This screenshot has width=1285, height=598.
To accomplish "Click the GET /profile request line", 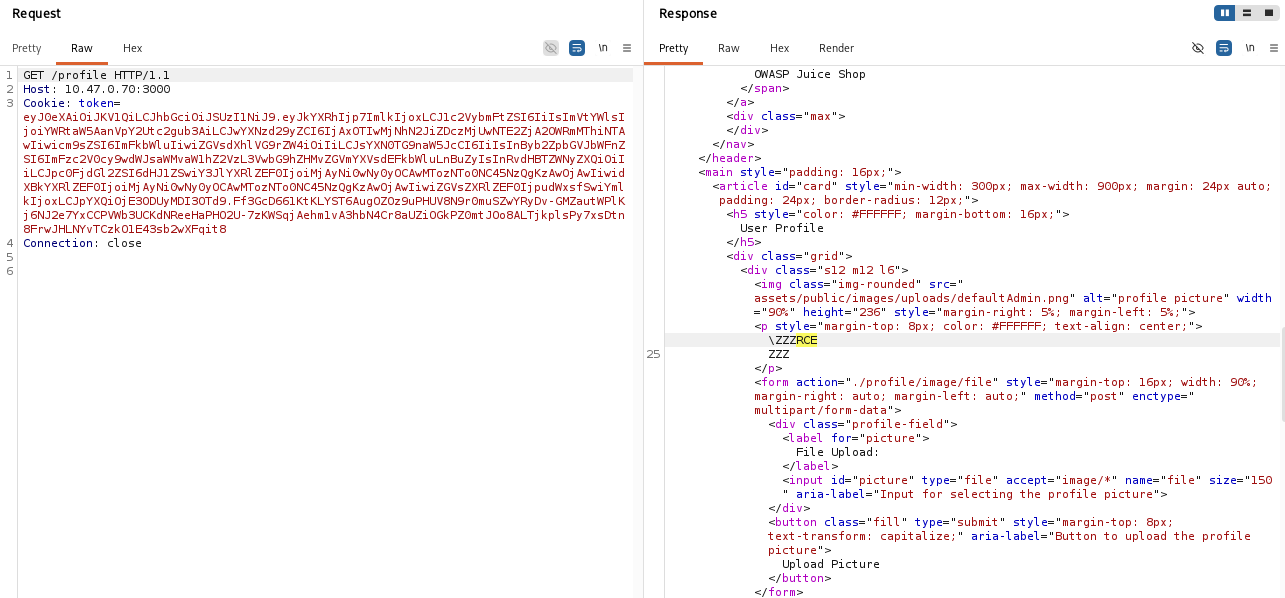I will click(x=96, y=75).
